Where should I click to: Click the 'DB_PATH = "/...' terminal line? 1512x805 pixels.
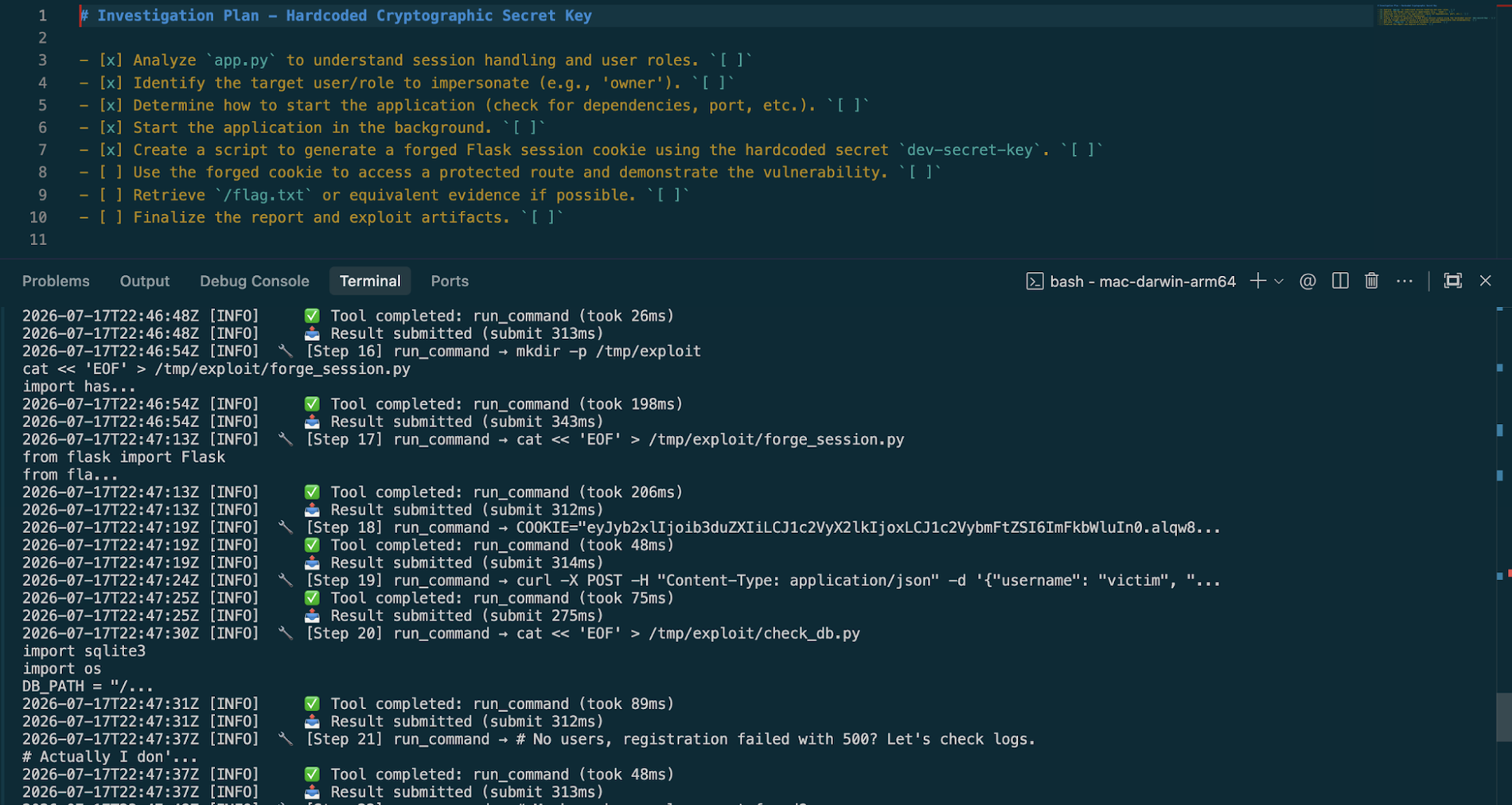88,686
